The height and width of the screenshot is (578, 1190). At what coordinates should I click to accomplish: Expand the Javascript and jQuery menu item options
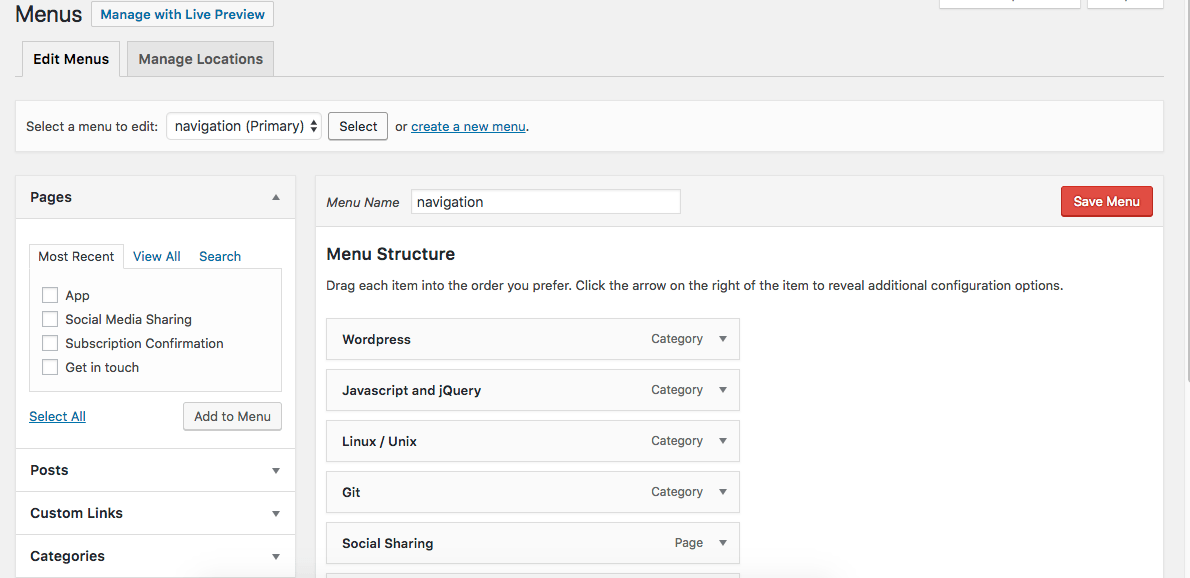[x=722, y=390]
